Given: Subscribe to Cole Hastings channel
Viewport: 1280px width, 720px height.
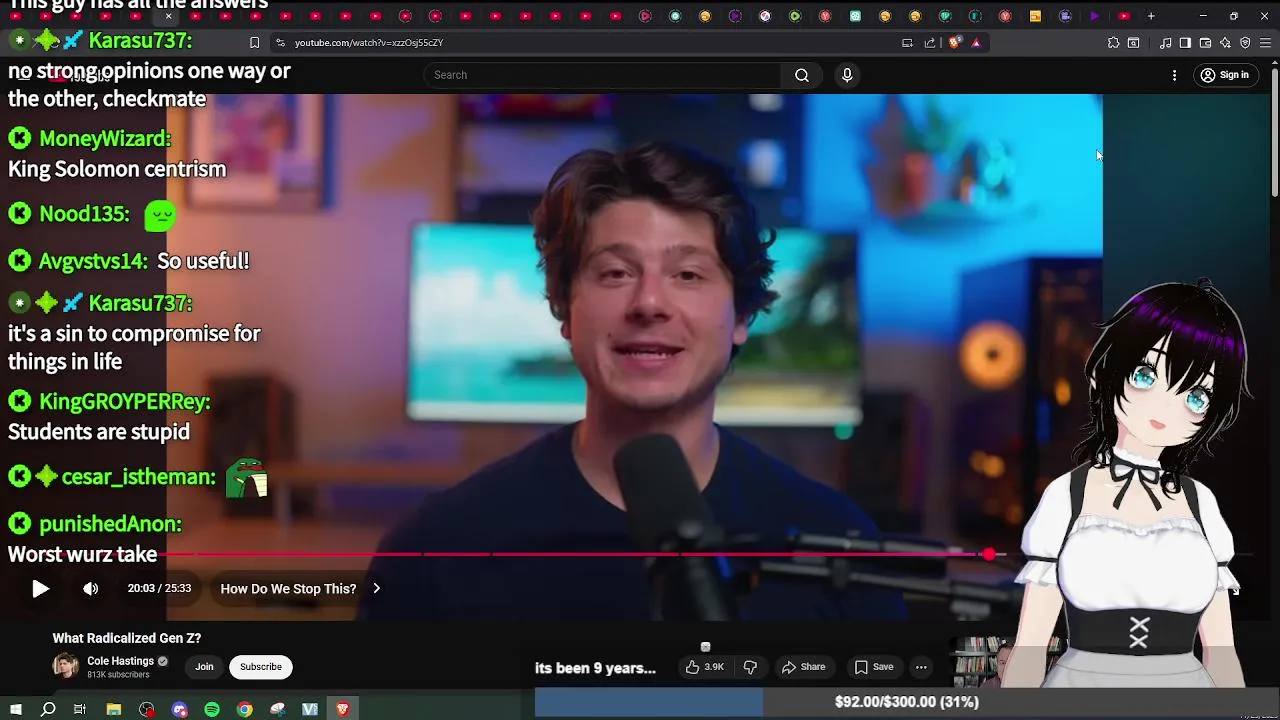Looking at the screenshot, I should 260,667.
